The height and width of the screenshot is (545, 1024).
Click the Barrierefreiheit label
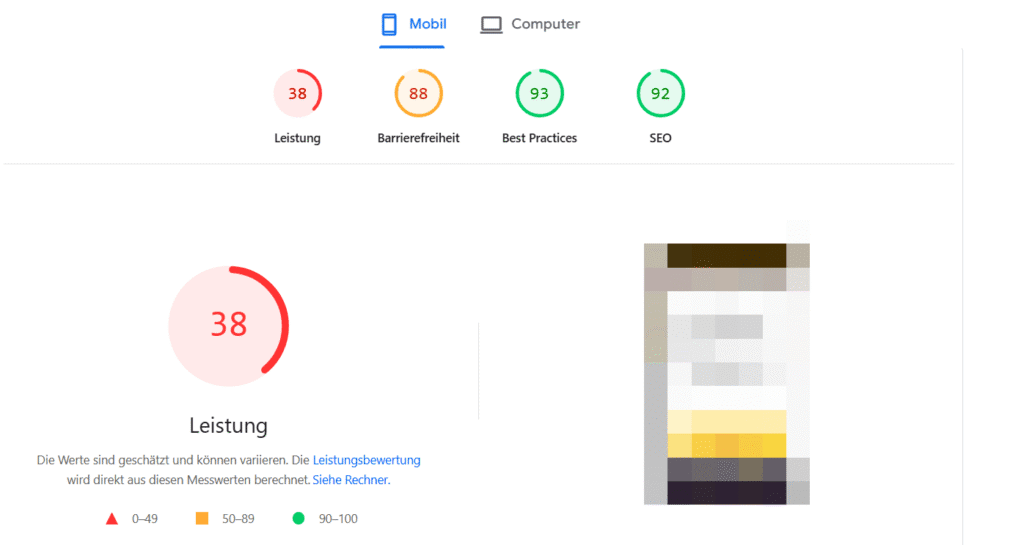419,138
